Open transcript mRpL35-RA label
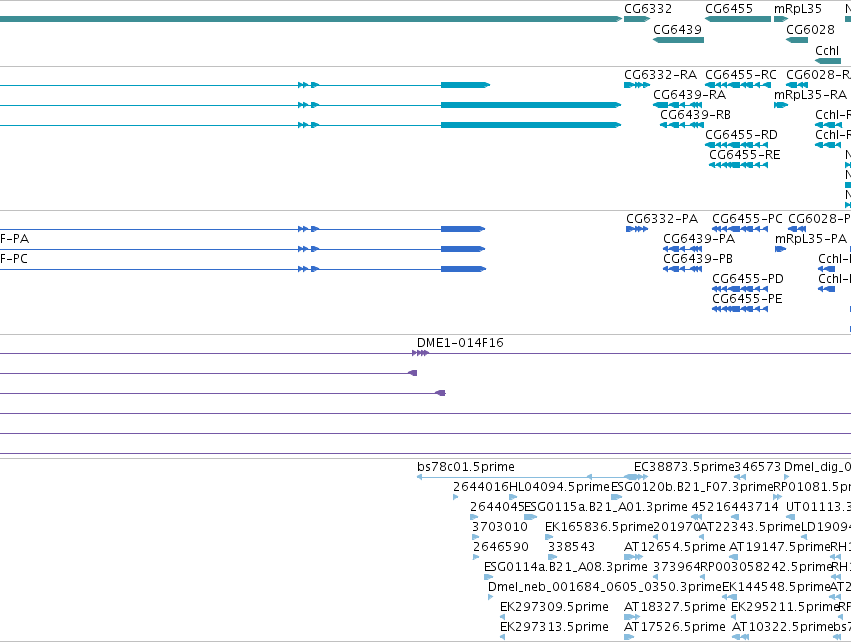This screenshot has width=851, height=642. pyautogui.click(x=810, y=94)
